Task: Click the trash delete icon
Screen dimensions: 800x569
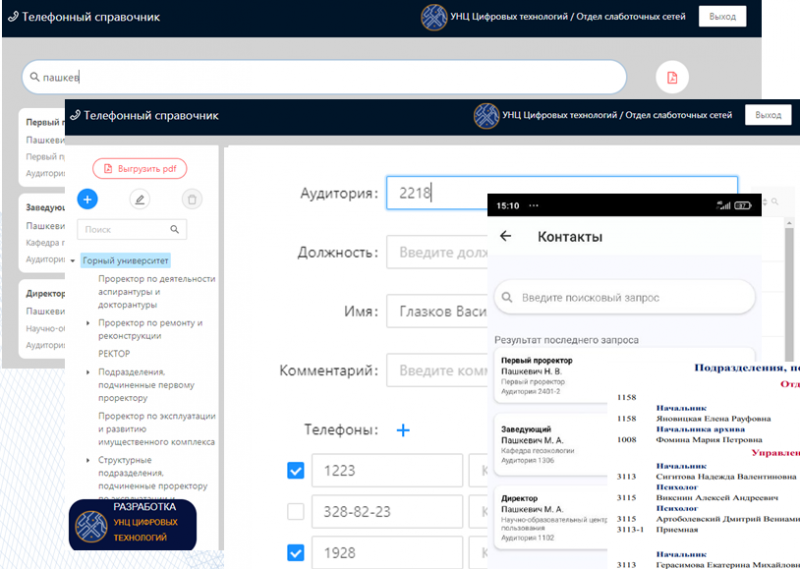Action: click(192, 199)
